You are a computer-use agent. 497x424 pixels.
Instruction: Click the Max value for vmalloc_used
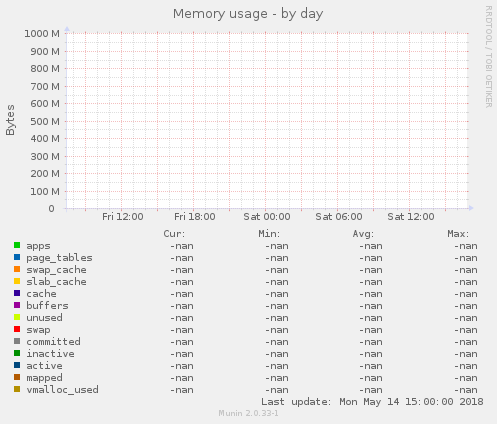click(x=466, y=390)
